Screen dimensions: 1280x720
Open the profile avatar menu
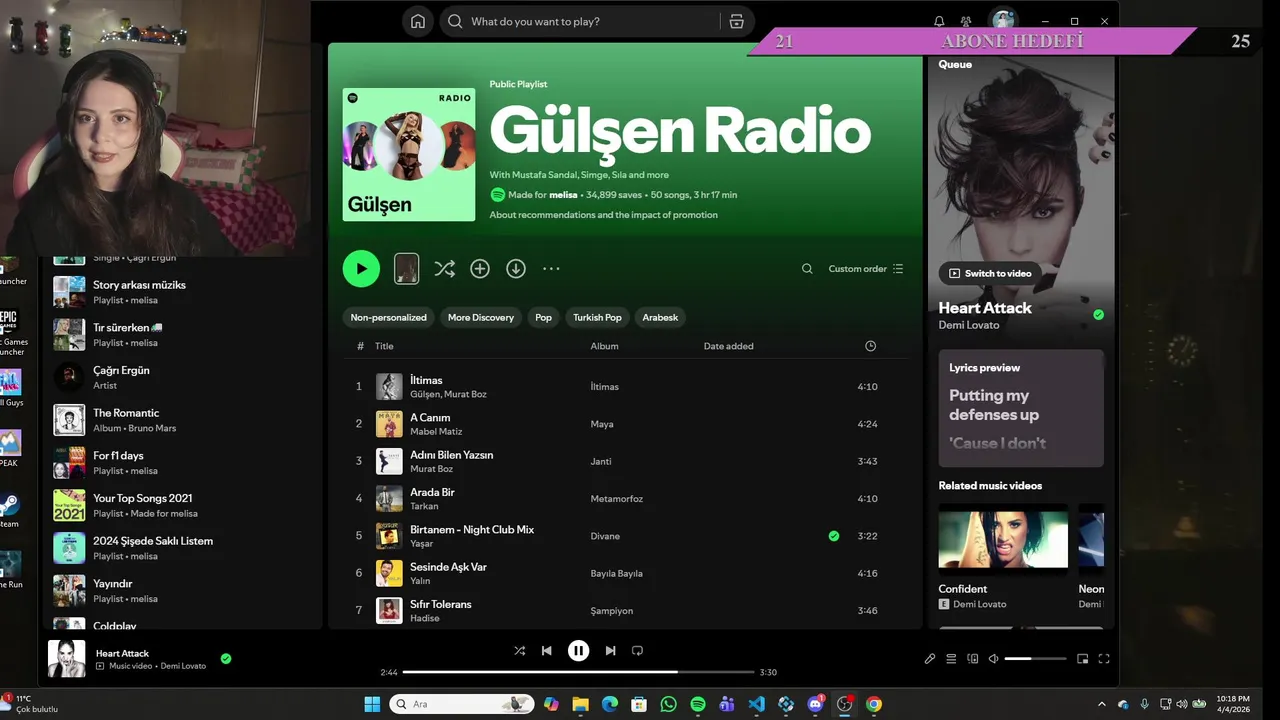[1003, 20]
